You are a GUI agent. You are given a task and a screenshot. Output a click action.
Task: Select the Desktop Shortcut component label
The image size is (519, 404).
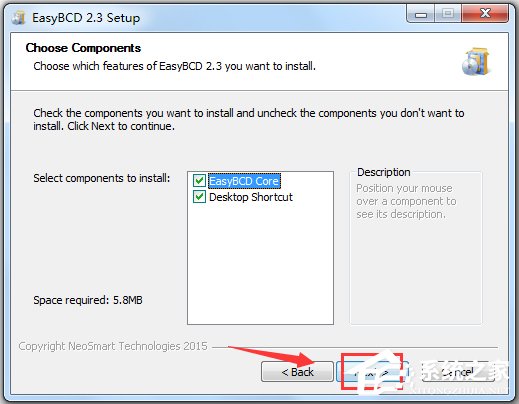pos(251,197)
